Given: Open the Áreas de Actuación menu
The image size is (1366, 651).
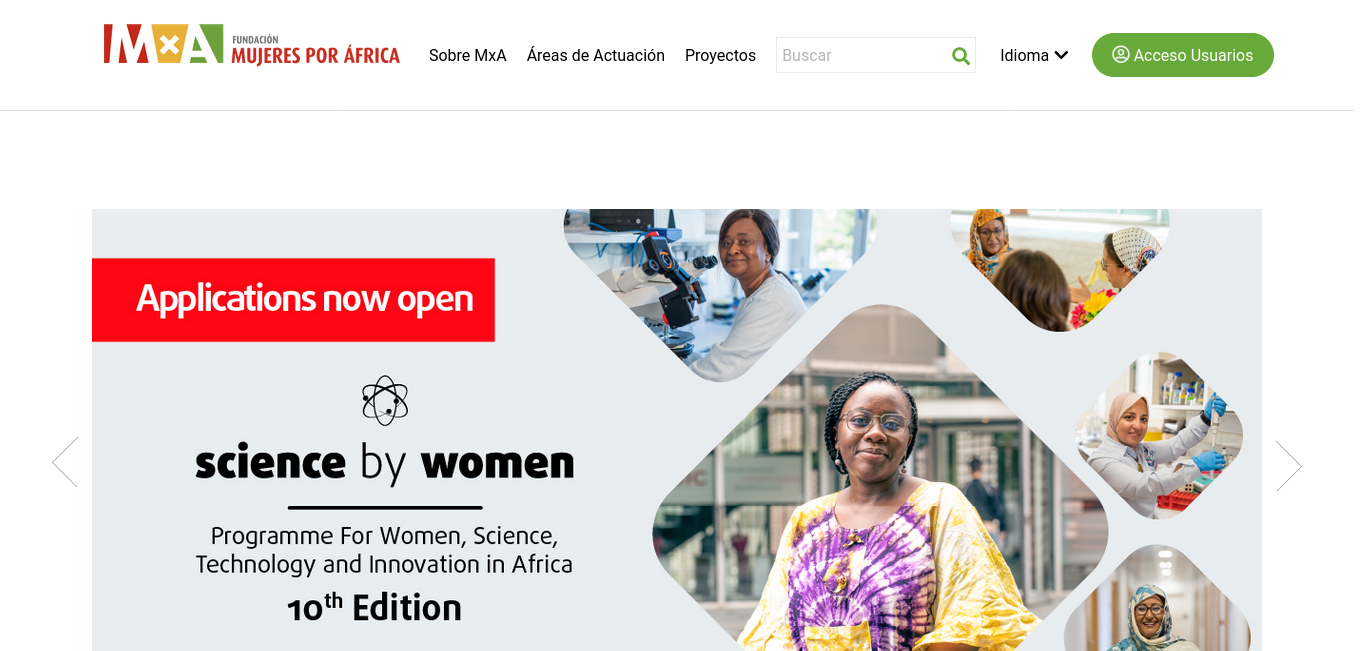Looking at the screenshot, I should [596, 55].
